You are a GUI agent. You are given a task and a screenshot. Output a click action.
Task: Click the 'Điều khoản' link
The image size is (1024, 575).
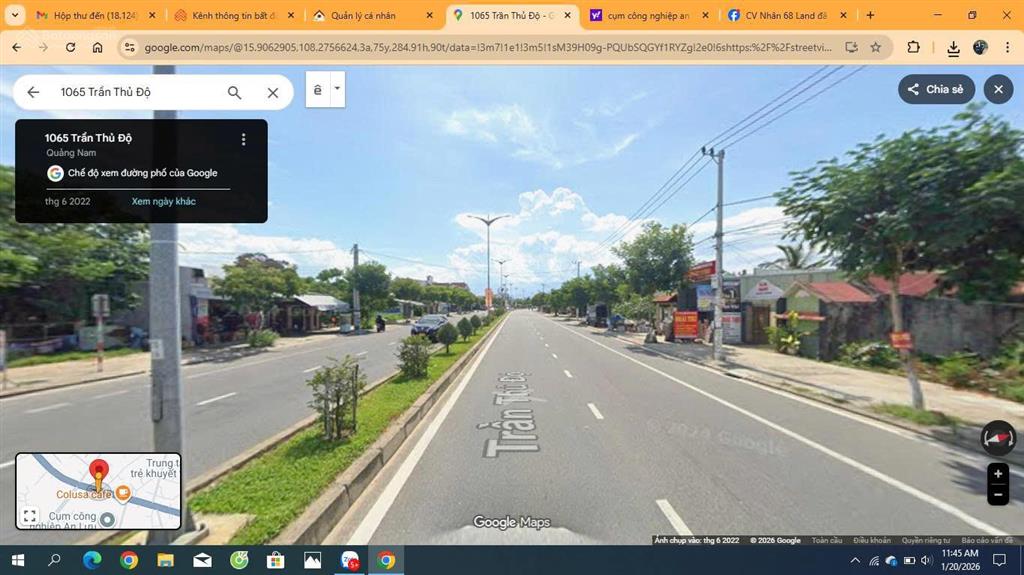click(x=872, y=540)
